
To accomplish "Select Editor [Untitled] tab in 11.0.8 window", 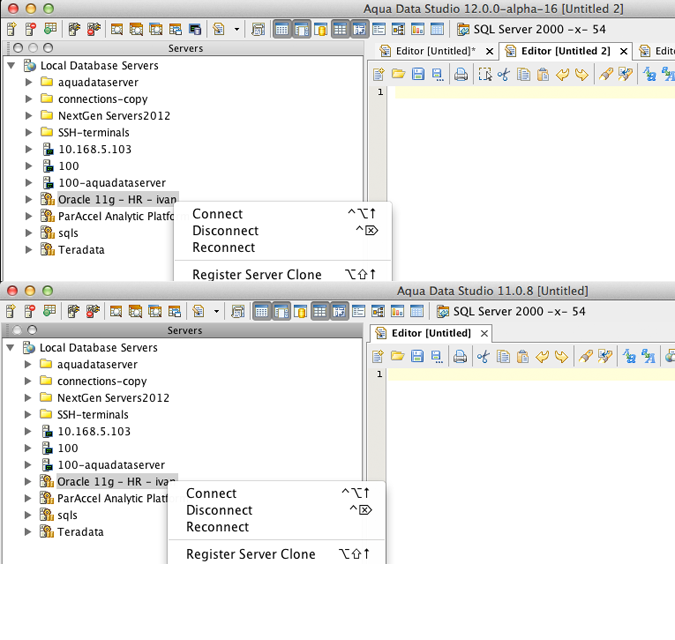I will tap(431, 333).
